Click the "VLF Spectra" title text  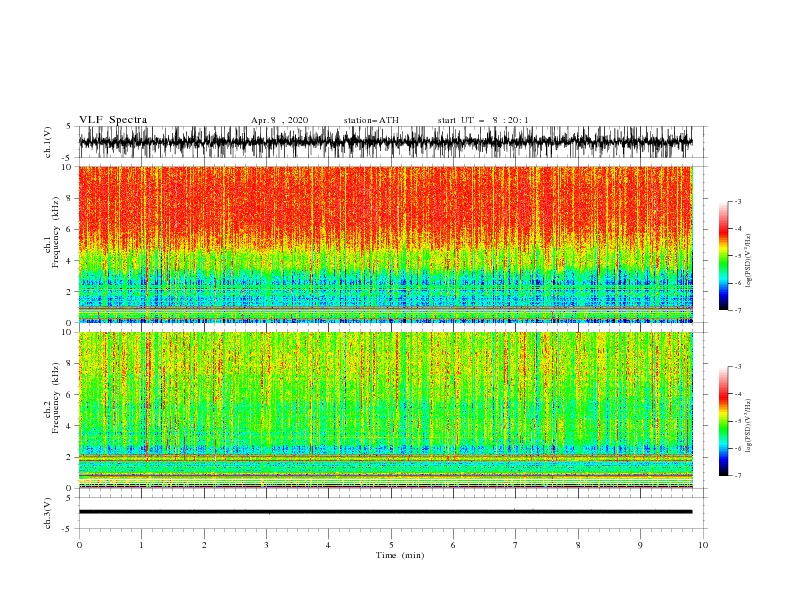113,120
